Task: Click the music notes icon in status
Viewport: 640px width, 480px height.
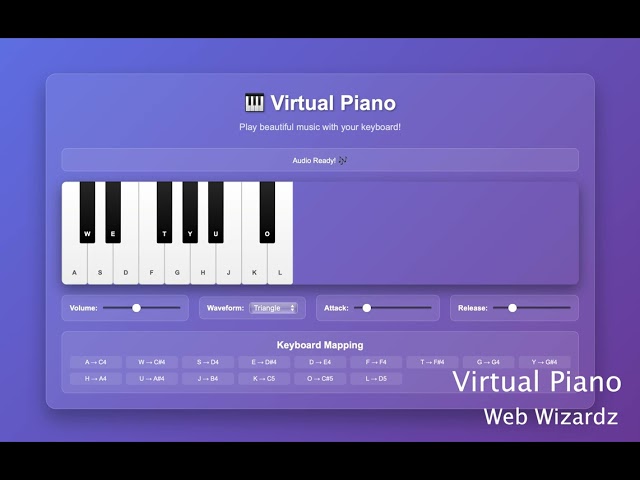Action: point(343,160)
